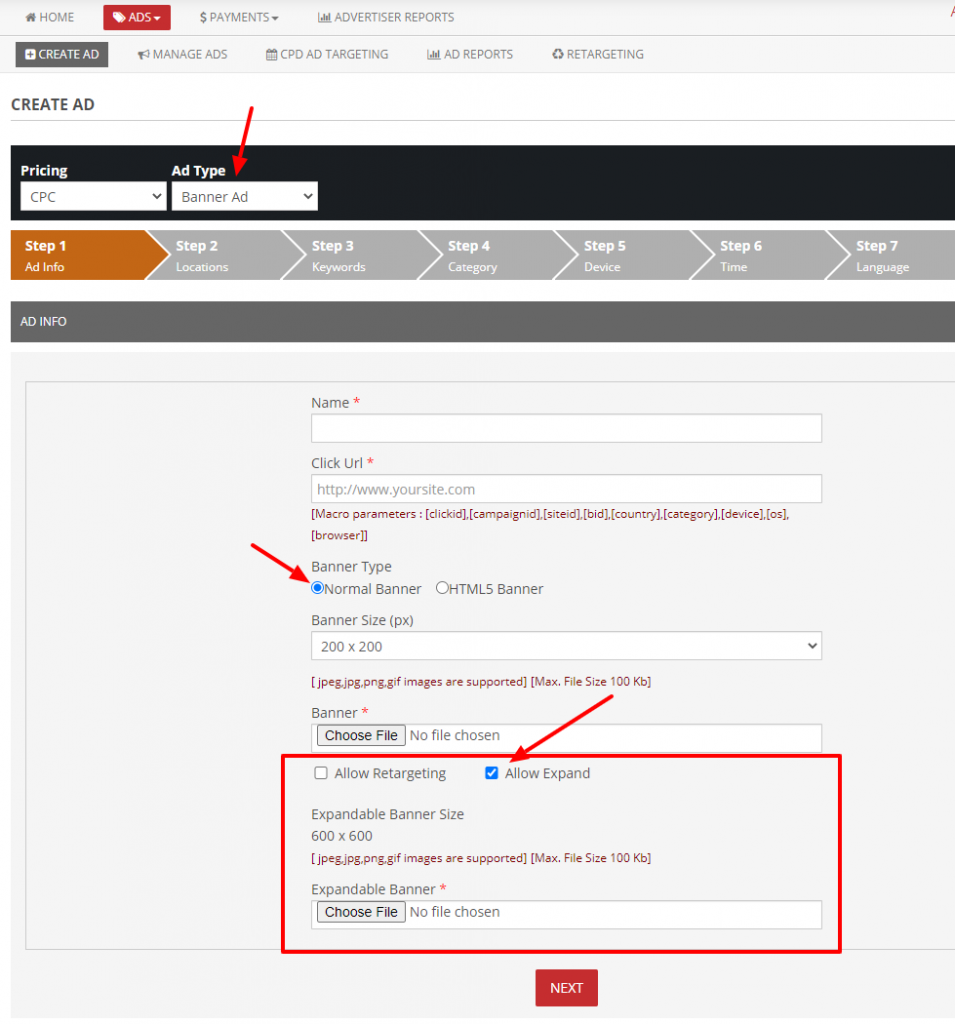
Task: Open the ADS menu
Action: tap(136, 16)
